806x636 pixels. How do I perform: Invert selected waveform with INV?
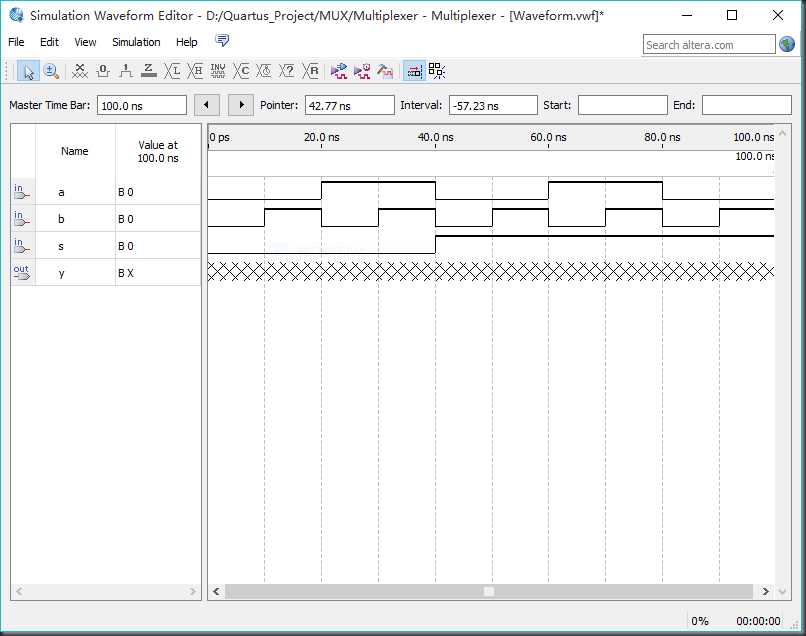[x=218, y=71]
